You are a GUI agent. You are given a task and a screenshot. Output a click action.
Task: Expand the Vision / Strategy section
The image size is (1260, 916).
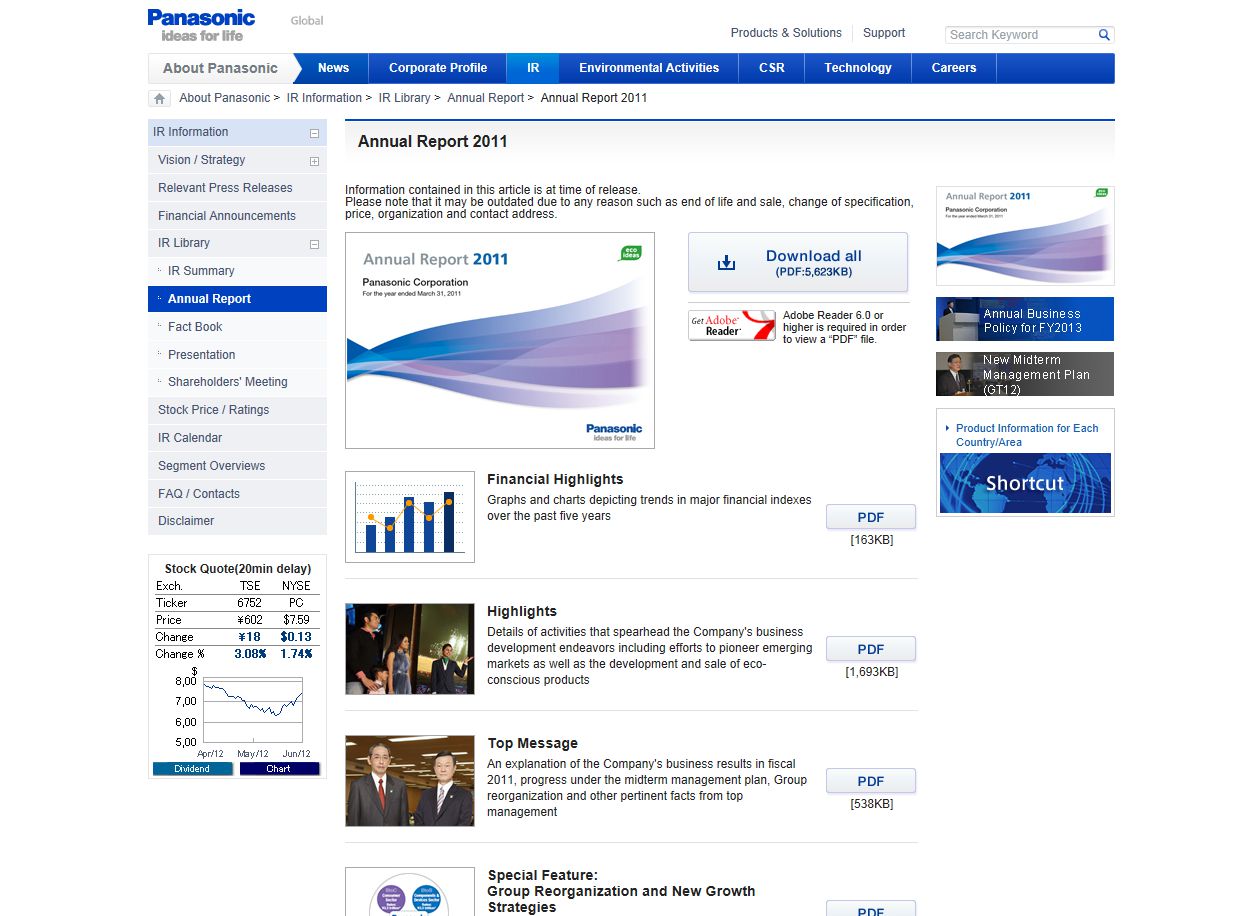pos(314,161)
